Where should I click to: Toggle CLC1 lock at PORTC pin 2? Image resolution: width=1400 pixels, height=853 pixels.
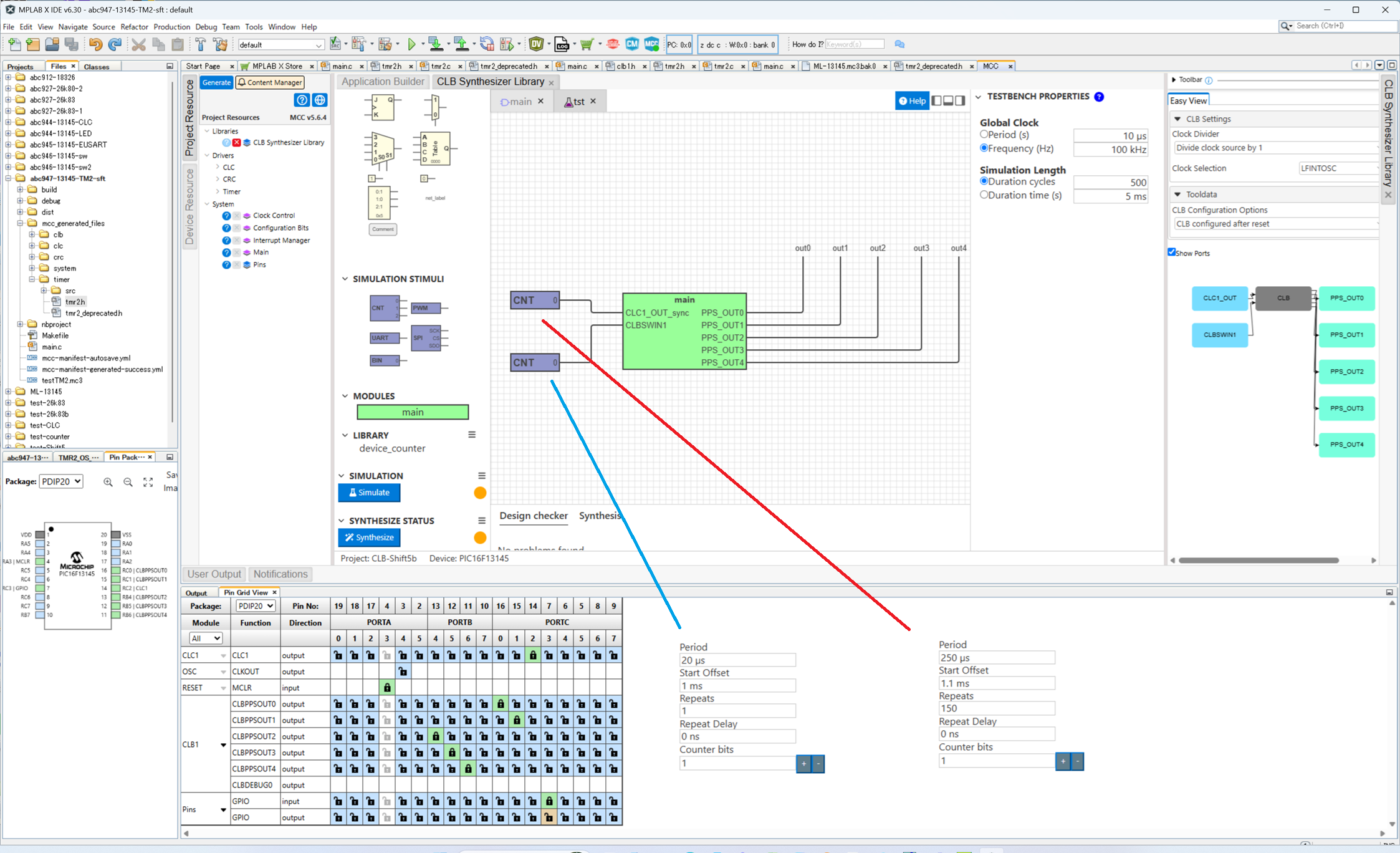[533, 655]
